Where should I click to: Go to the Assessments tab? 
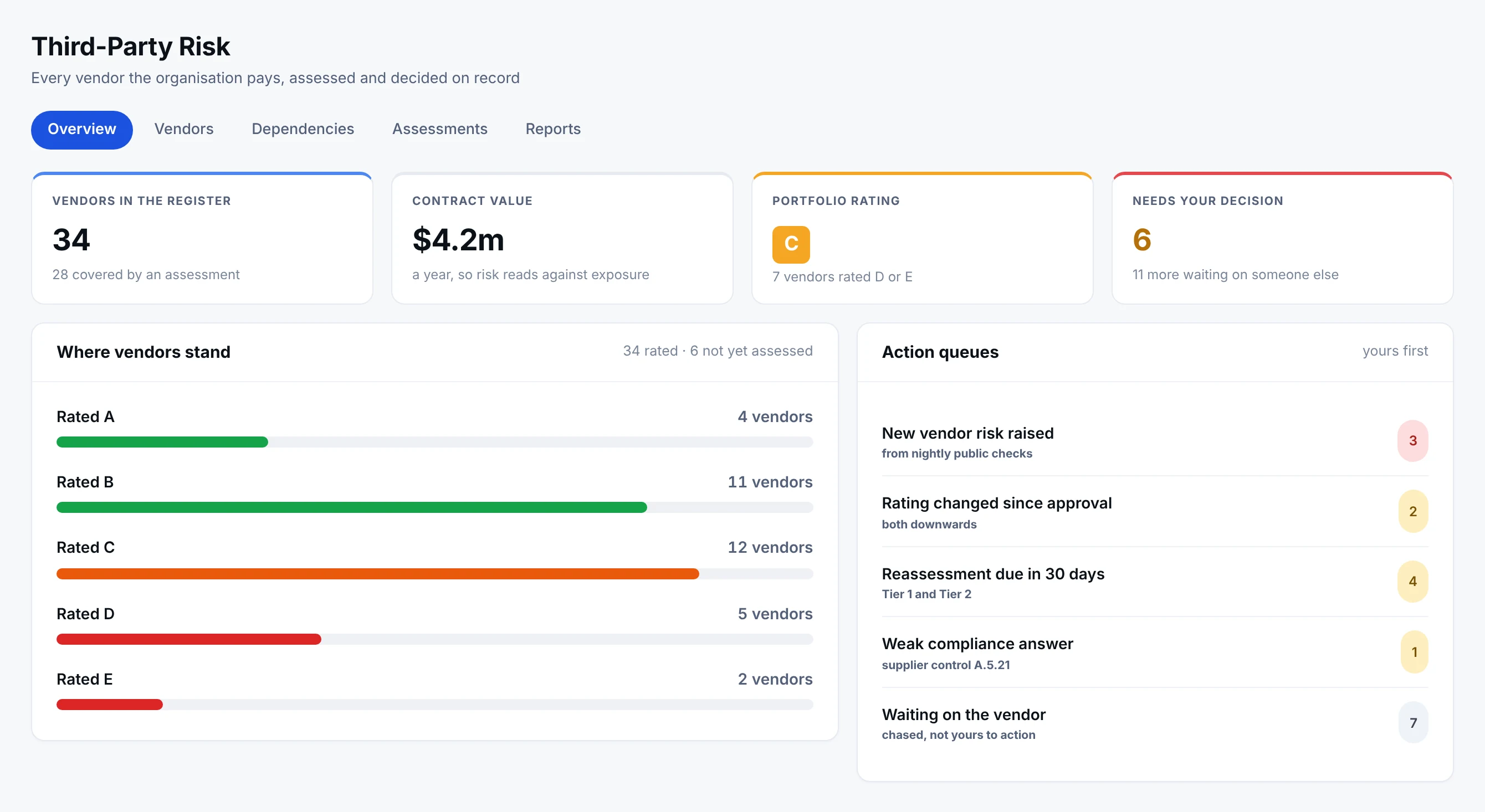[440, 129]
